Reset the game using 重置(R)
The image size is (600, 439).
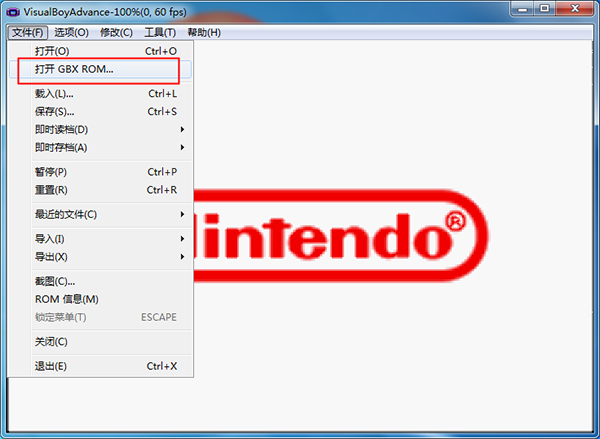point(52,190)
